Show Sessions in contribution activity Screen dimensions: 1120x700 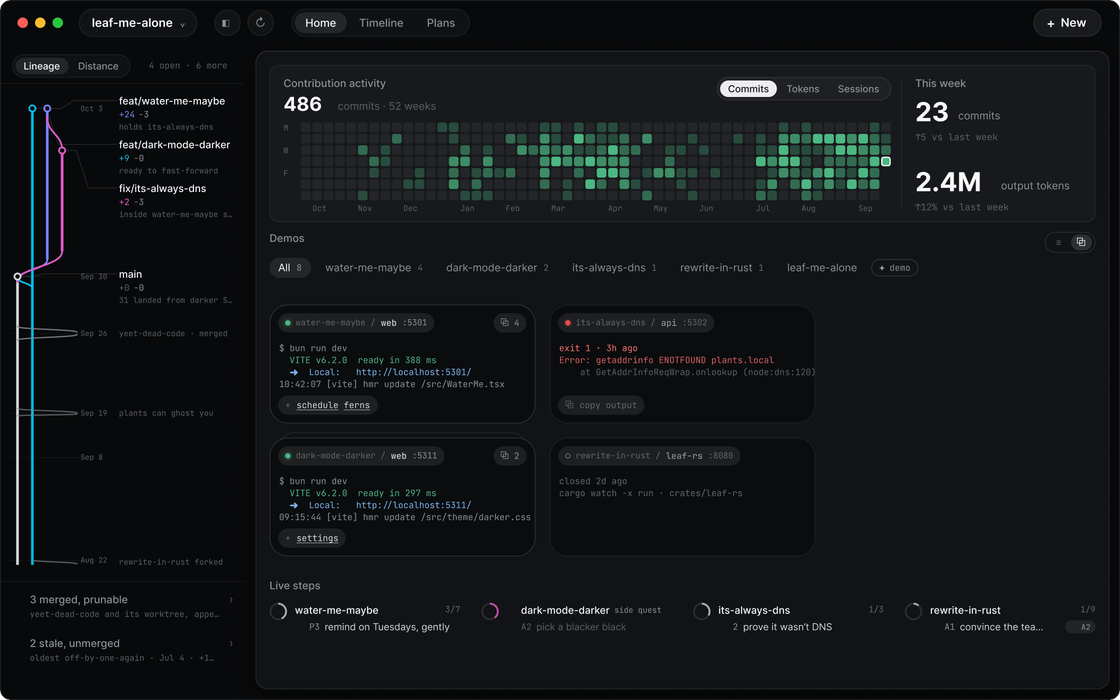[x=858, y=89]
